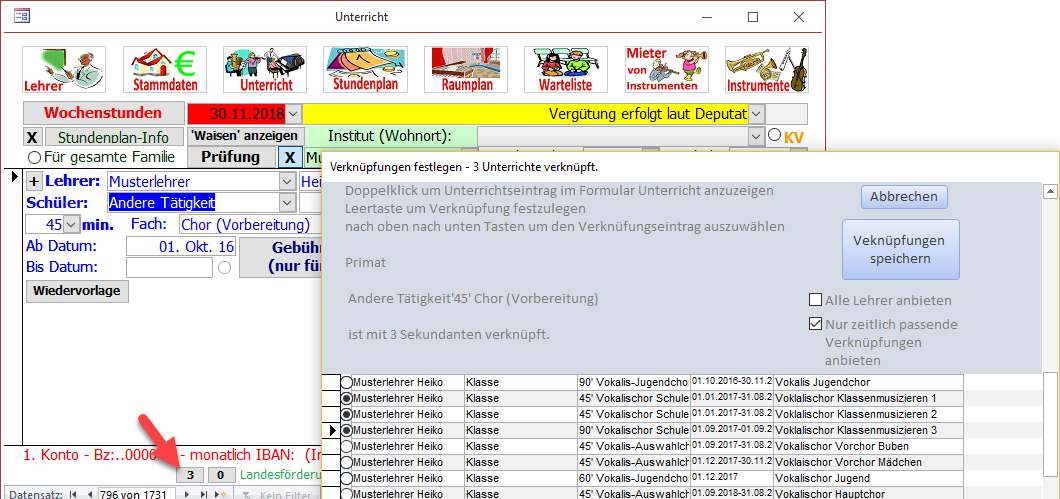Open the Stundenplan icon
Image resolution: width=1060 pixels, height=499 pixels.
[x=365, y=69]
